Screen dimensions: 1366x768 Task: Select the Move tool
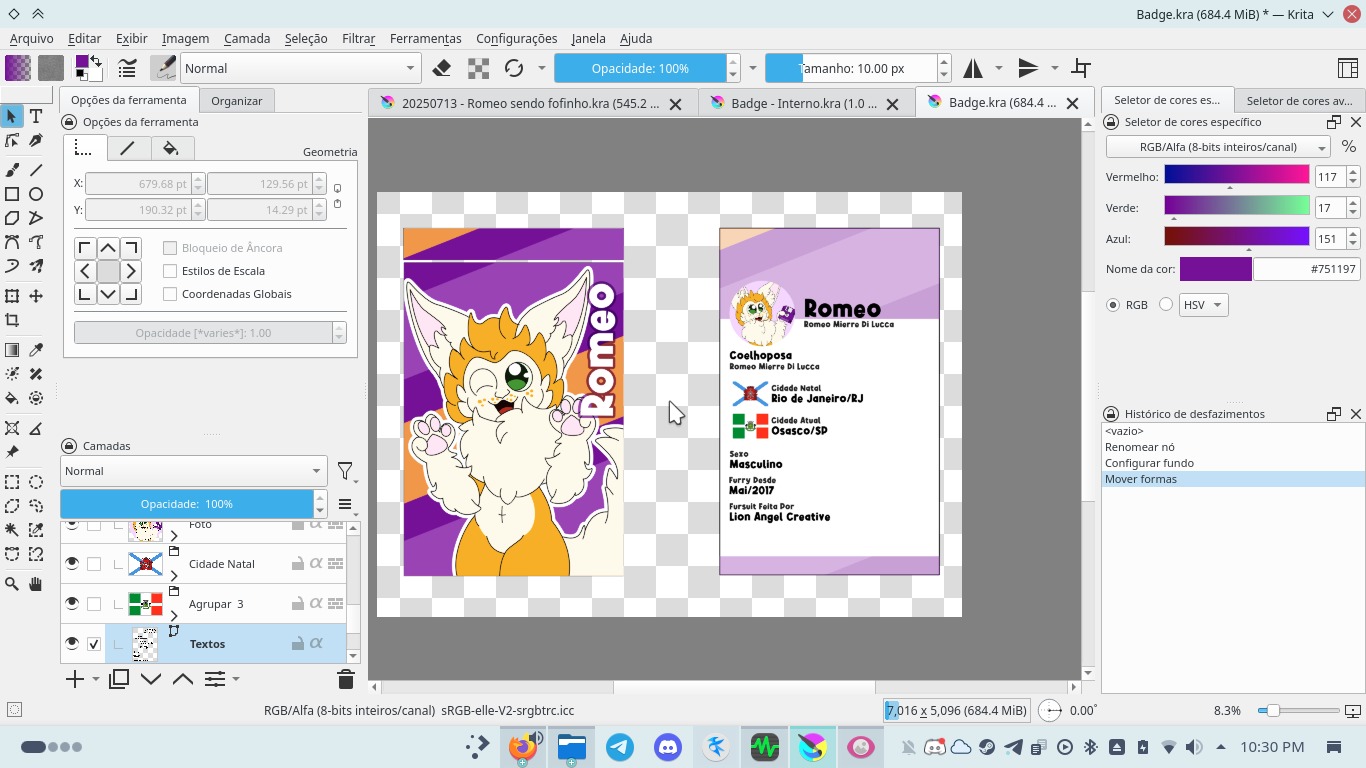[36, 296]
